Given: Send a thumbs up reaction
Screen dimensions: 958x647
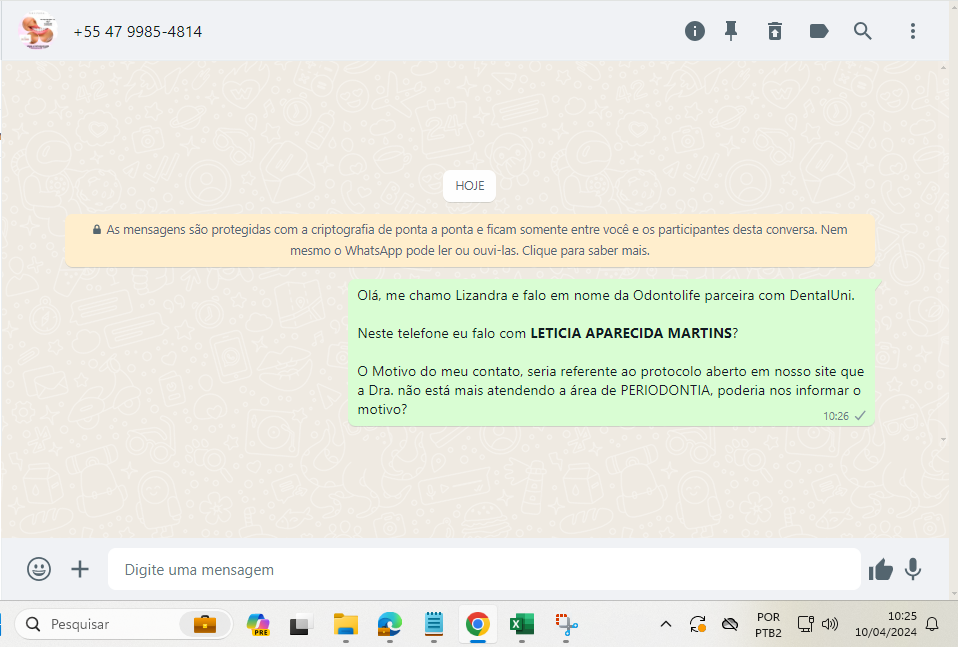Looking at the screenshot, I should 881,569.
